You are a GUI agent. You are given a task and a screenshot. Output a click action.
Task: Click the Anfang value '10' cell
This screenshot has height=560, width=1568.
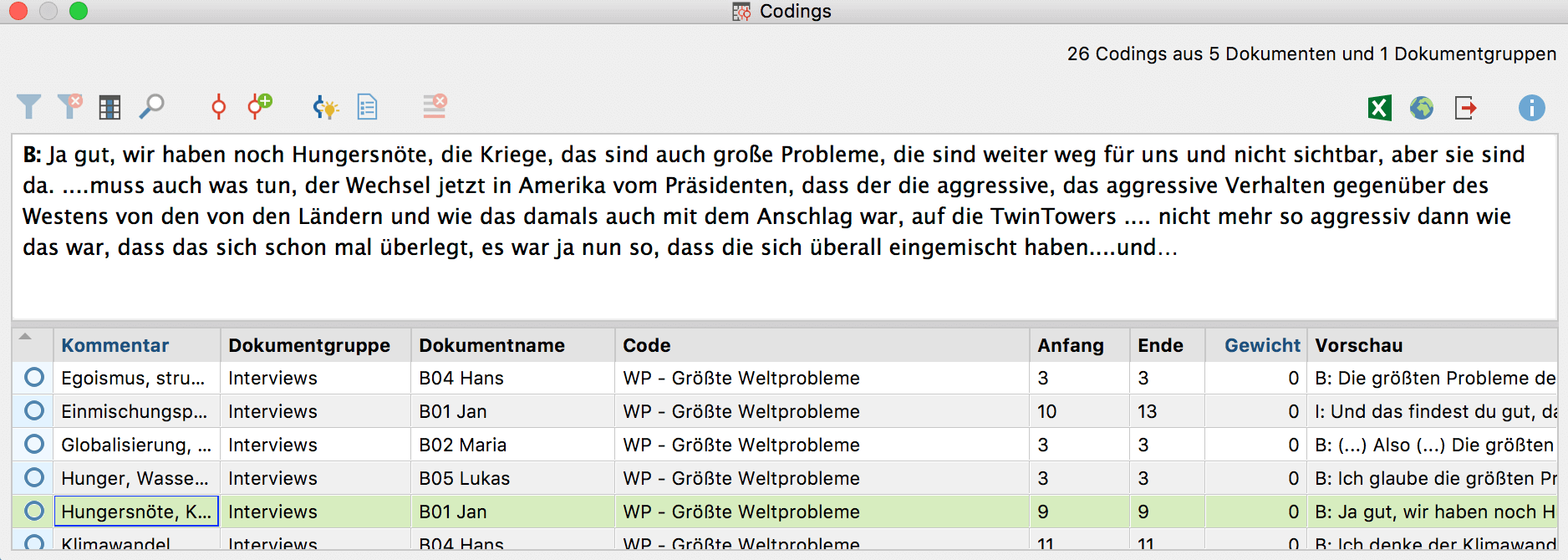click(x=1079, y=411)
